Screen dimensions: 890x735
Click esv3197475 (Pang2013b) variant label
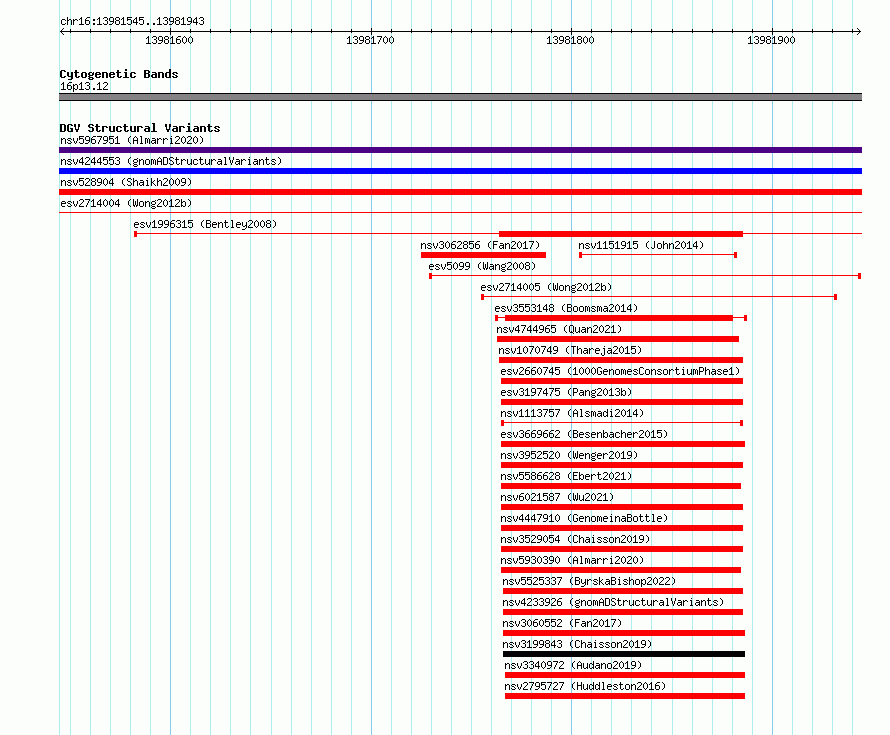[566, 392]
